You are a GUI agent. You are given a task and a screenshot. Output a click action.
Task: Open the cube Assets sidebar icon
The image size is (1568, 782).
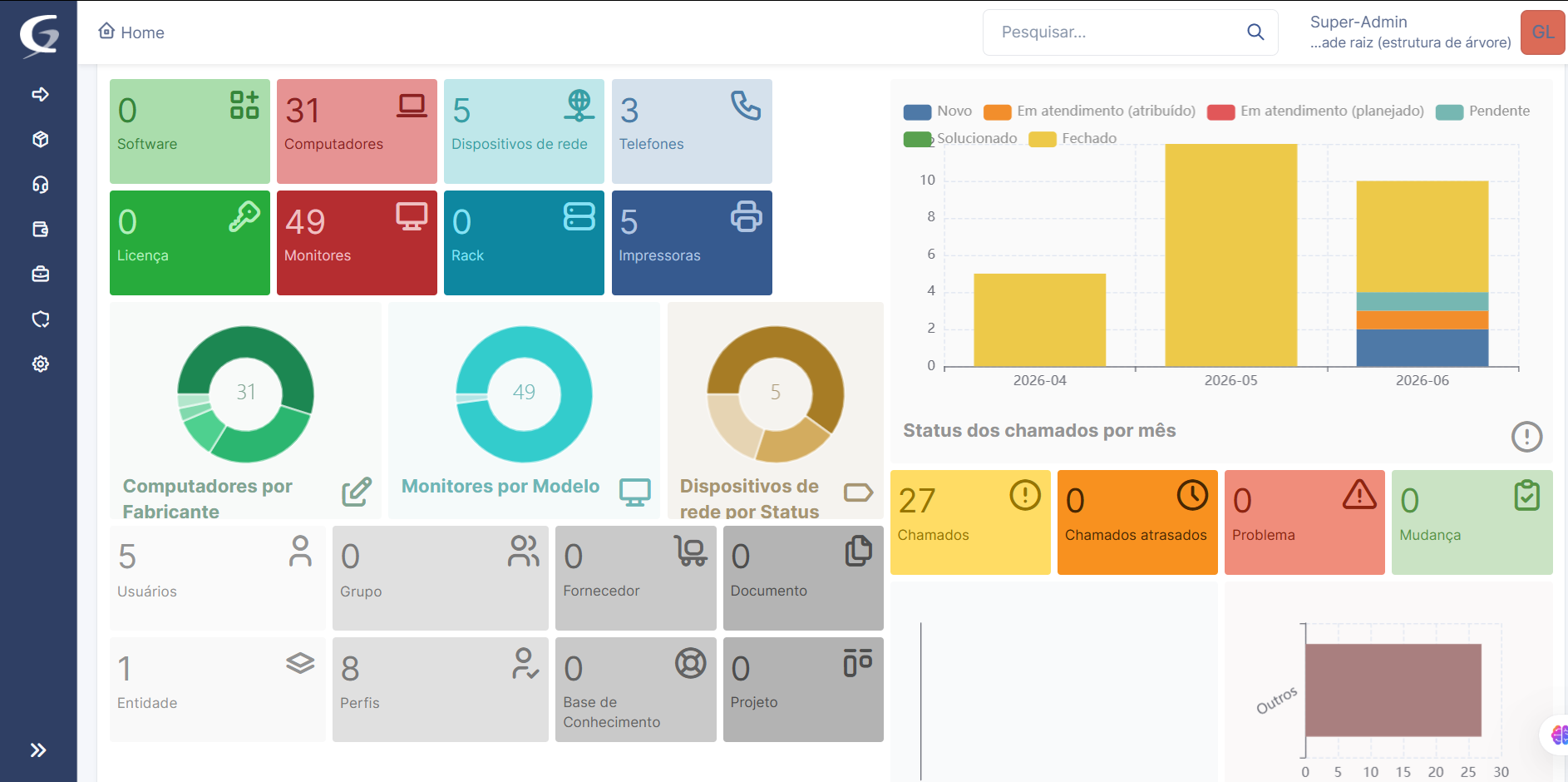click(40, 139)
